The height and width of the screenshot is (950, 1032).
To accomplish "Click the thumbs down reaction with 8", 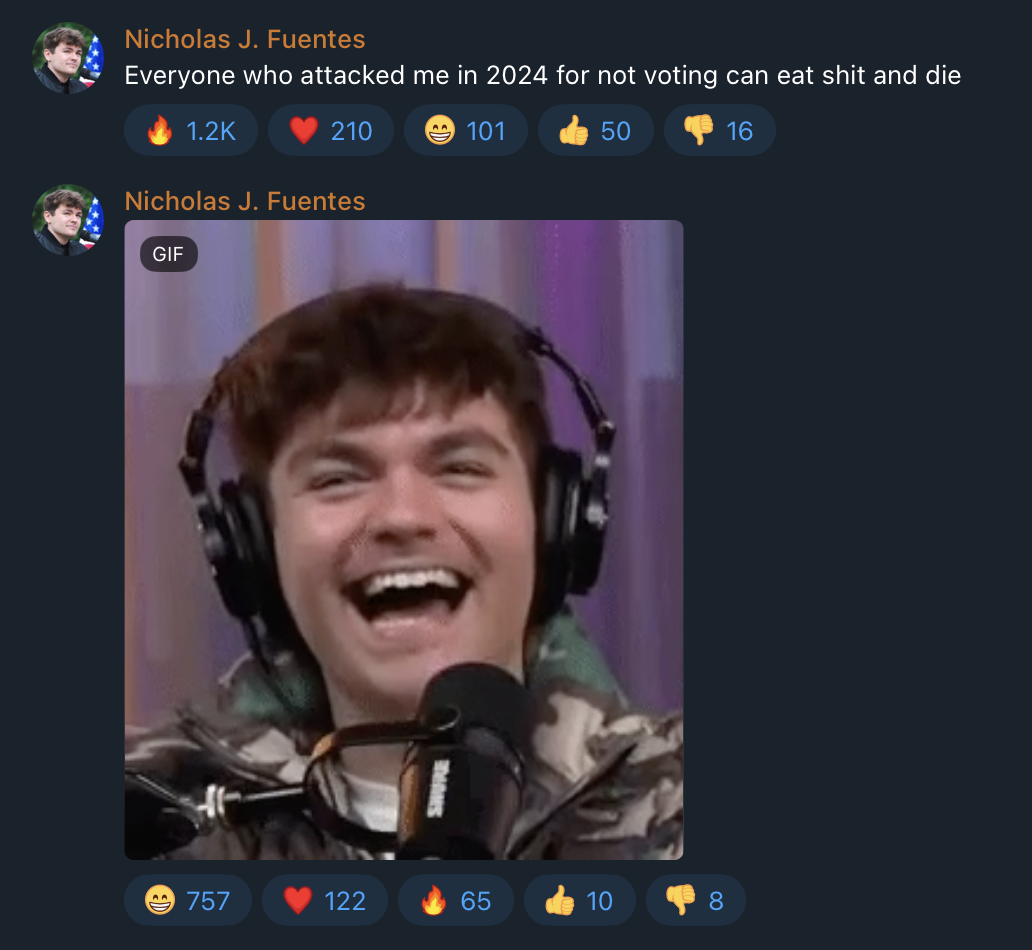I will pos(696,900).
